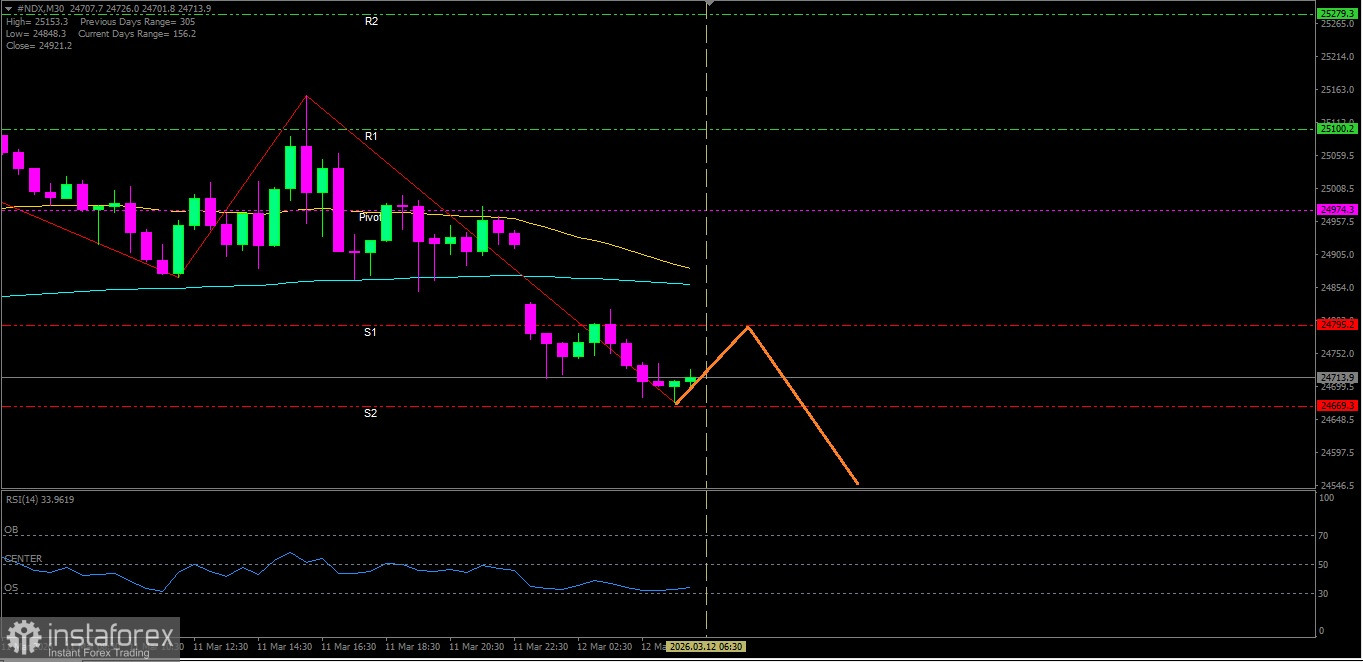Click the RSI scale value 50

[x=1325, y=565]
